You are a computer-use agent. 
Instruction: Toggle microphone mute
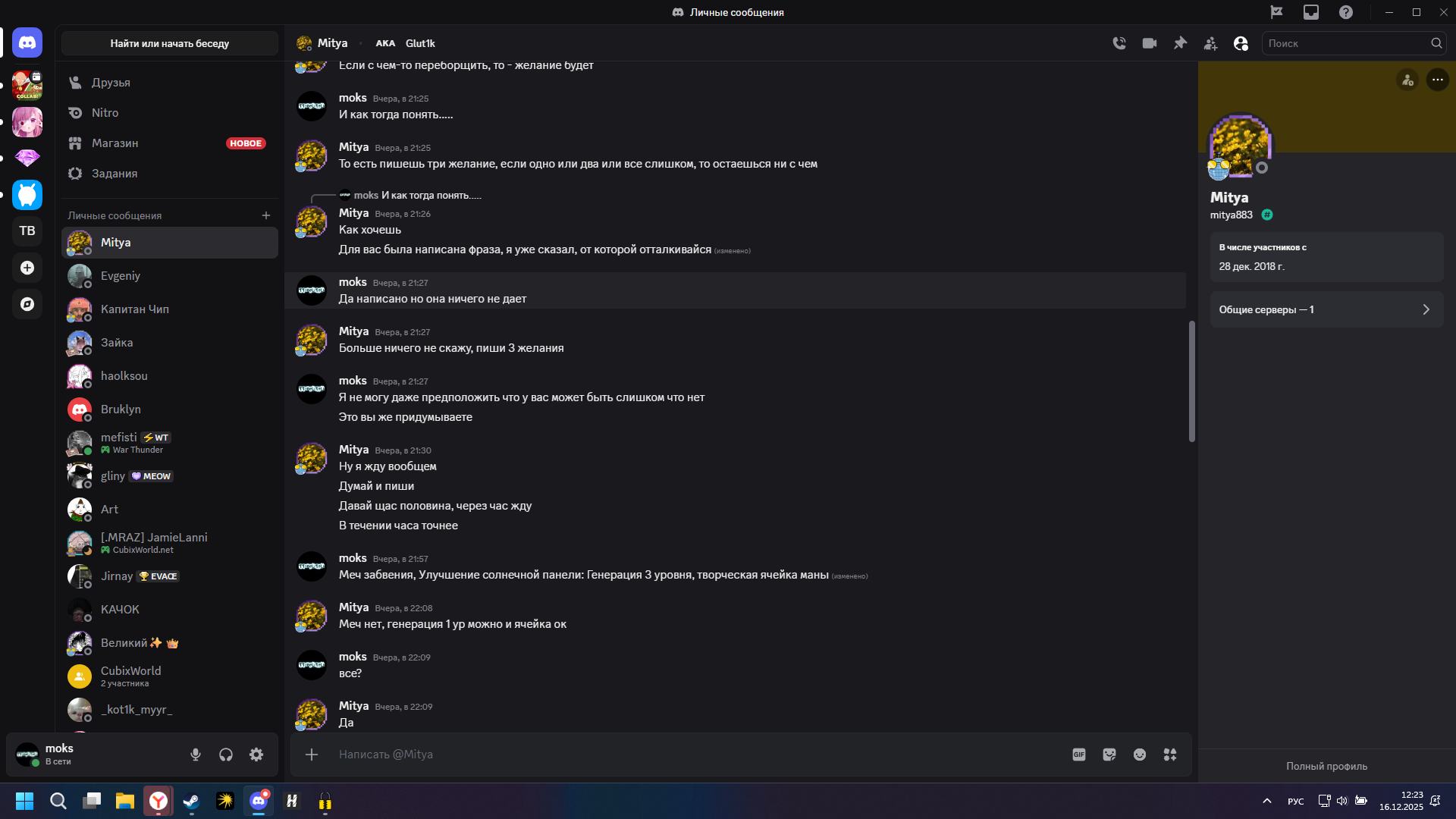[196, 755]
